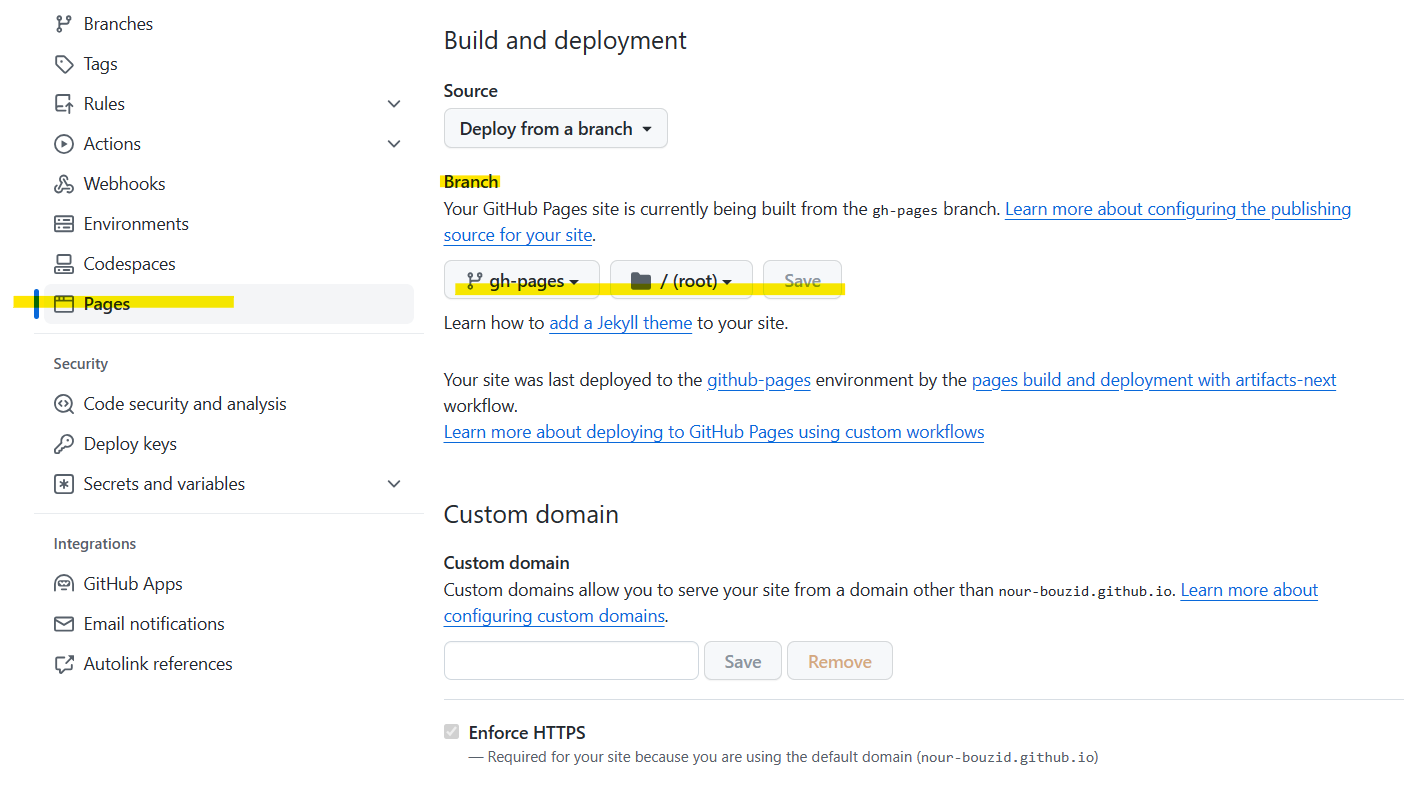Open the gh-pages branch selector

click(x=521, y=280)
